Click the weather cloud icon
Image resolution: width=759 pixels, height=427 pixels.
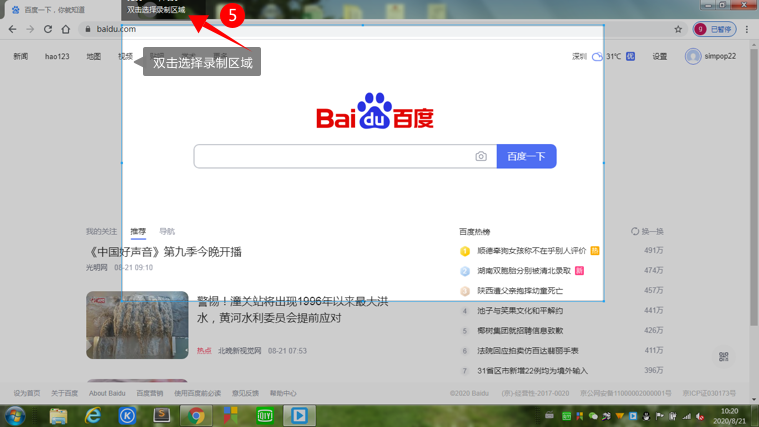(597, 57)
